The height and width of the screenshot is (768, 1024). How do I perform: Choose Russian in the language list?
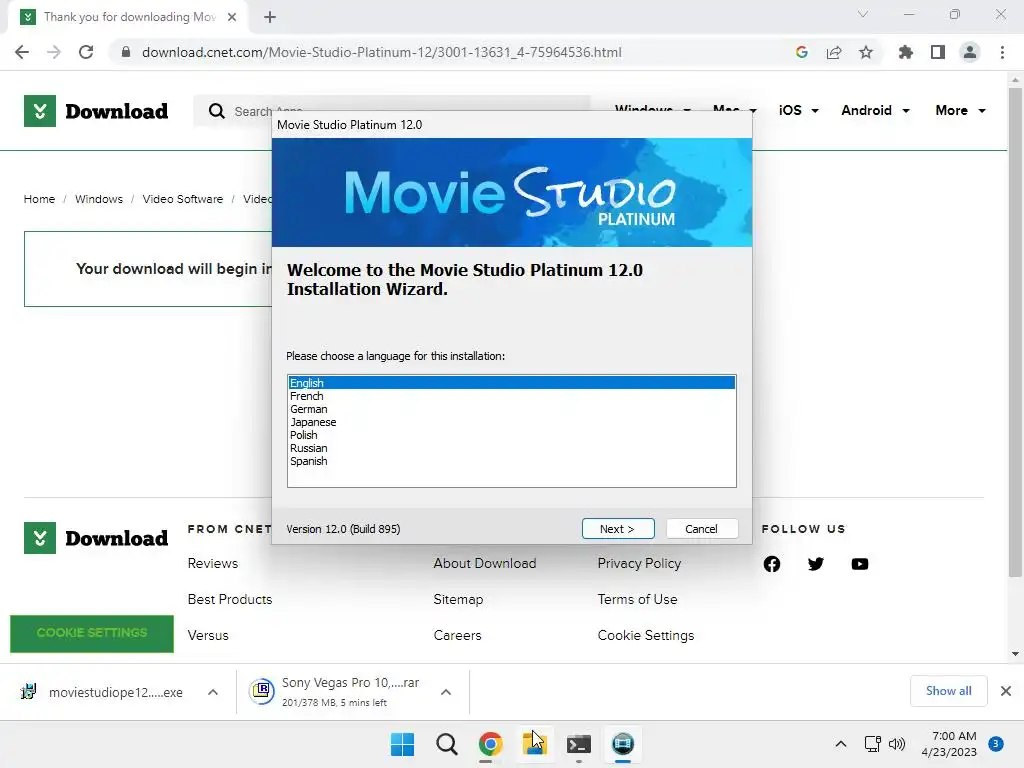(511, 448)
